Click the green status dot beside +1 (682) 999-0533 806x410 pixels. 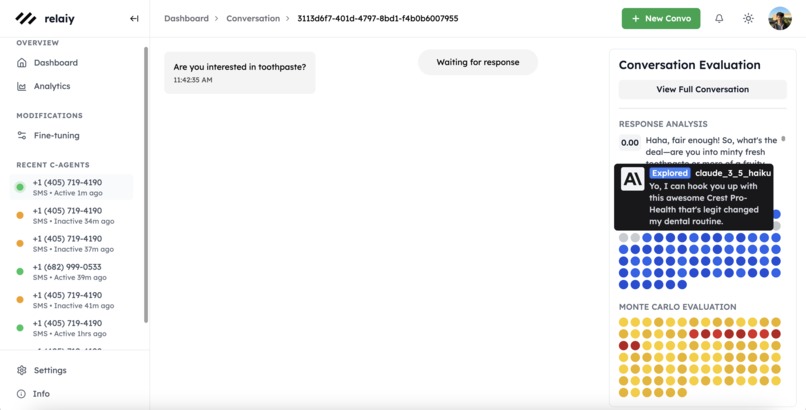(20, 271)
